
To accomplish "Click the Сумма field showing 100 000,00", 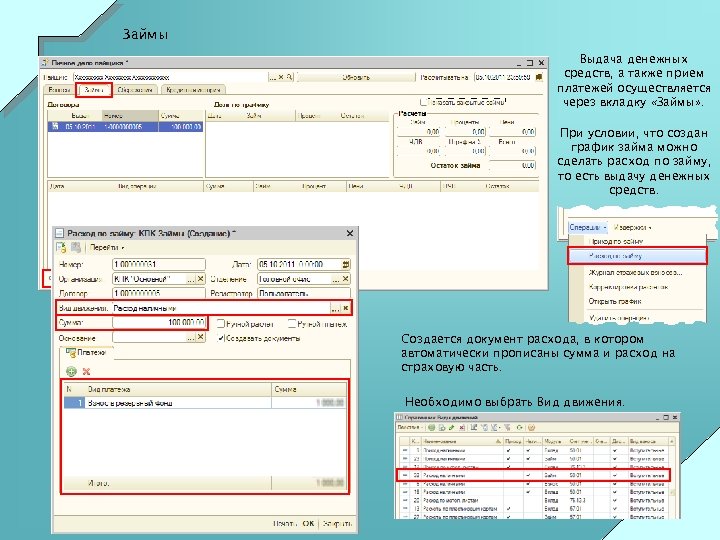I will [x=159, y=323].
